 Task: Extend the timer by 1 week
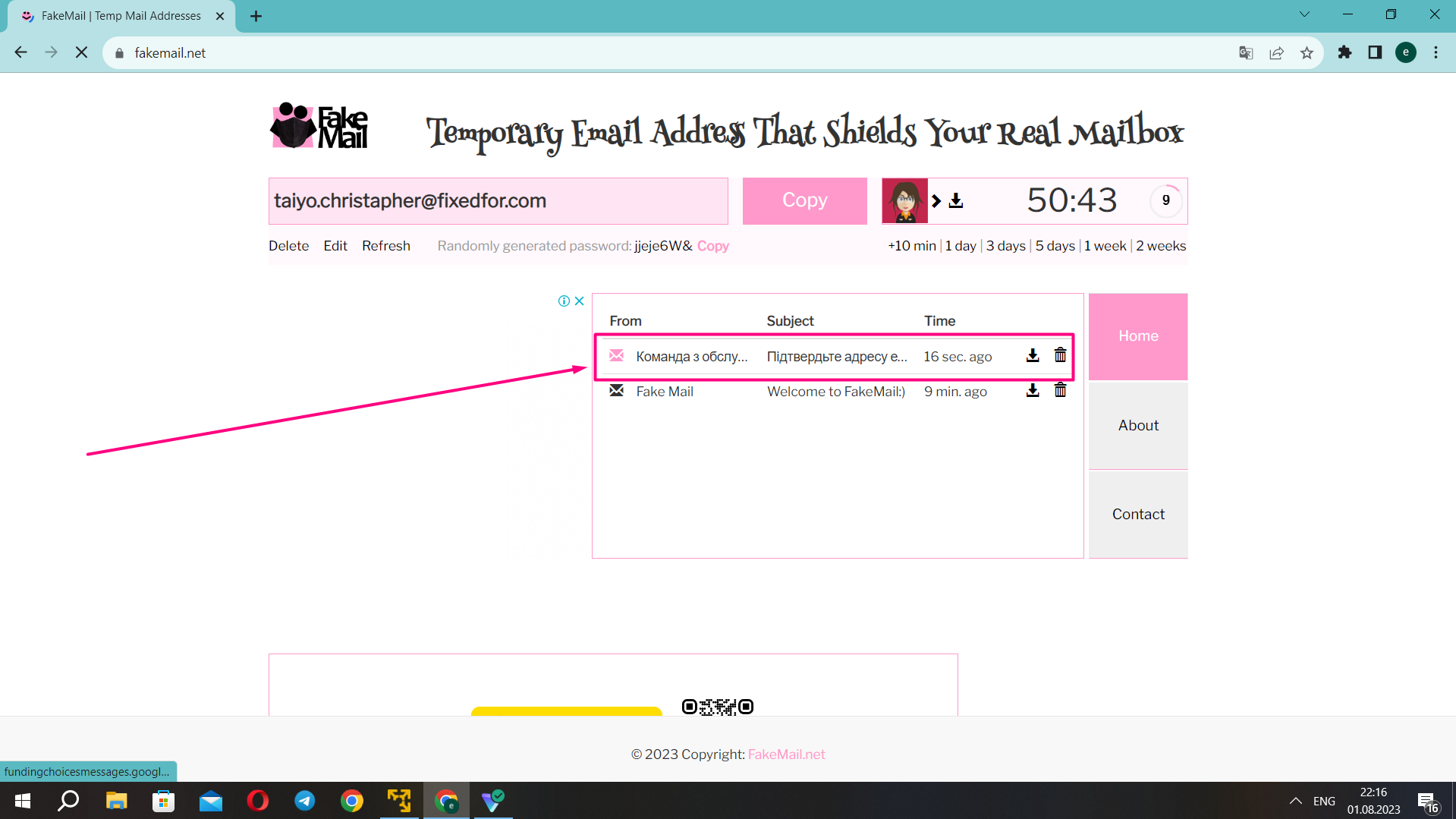(1105, 246)
